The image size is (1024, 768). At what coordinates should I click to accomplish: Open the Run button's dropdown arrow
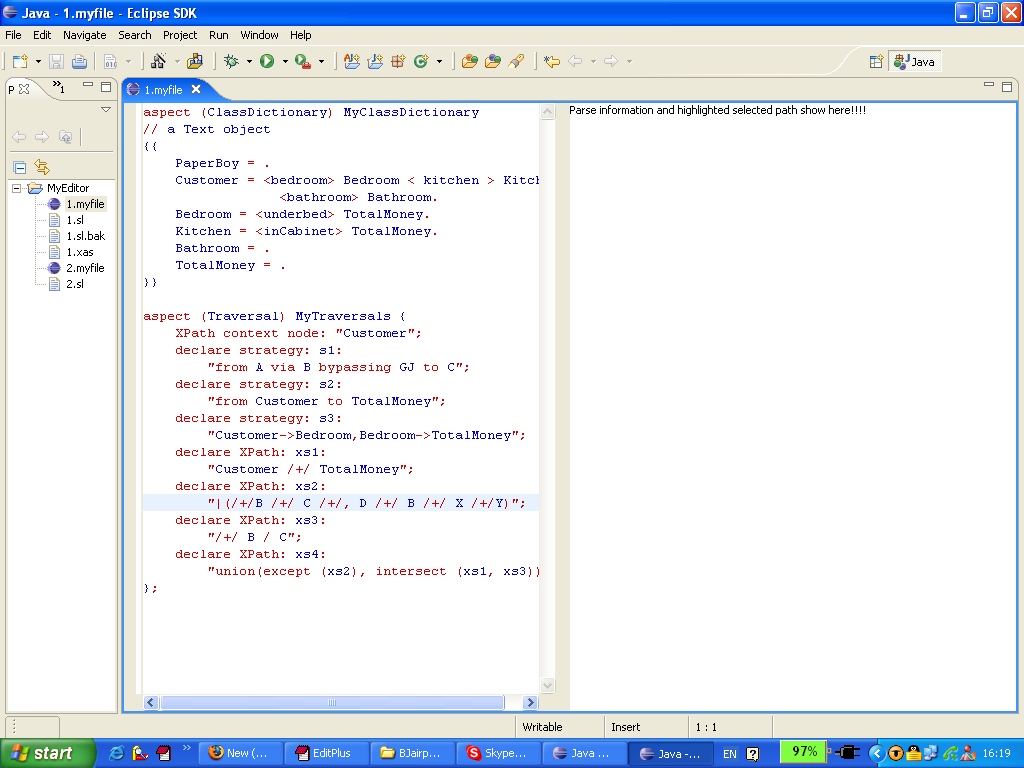(x=284, y=61)
